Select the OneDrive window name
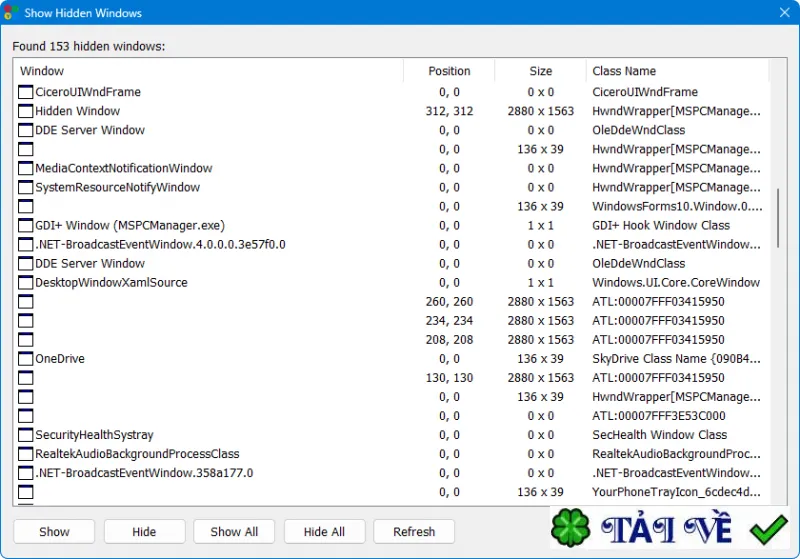The width and height of the screenshot is (800, 559). click(60, 359)
